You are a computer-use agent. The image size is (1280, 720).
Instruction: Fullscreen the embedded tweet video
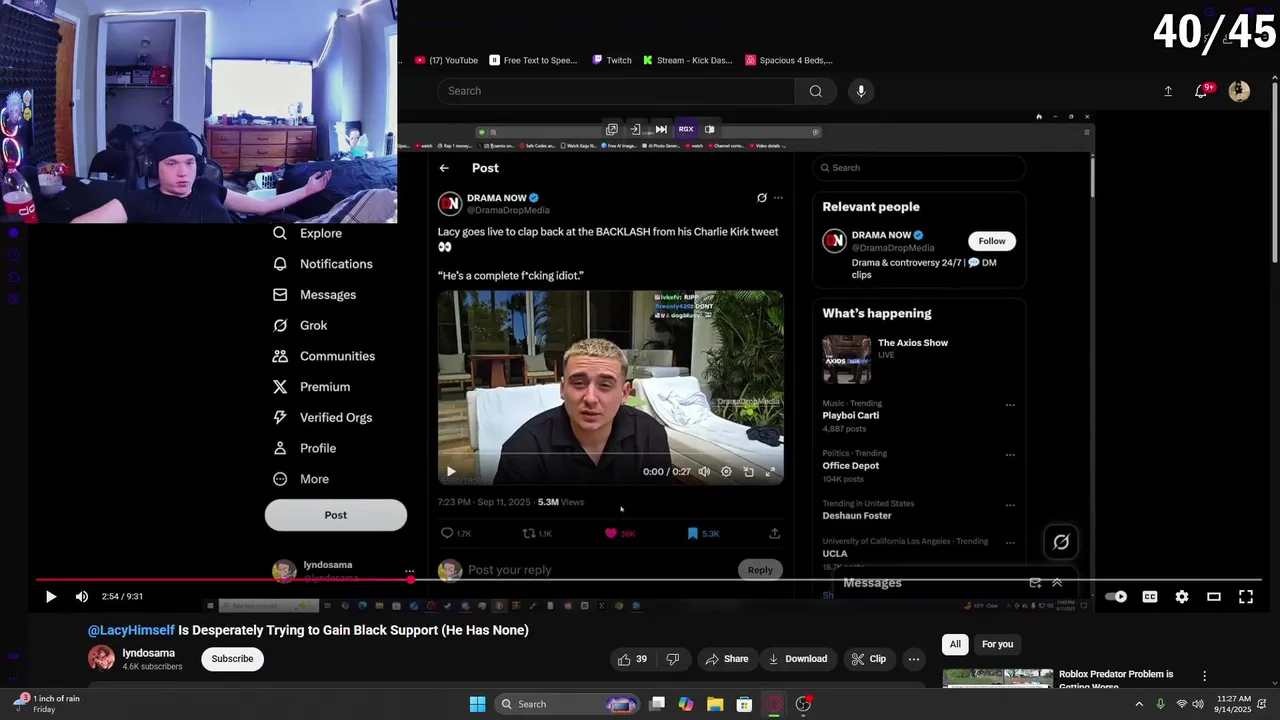coord(770,472)
